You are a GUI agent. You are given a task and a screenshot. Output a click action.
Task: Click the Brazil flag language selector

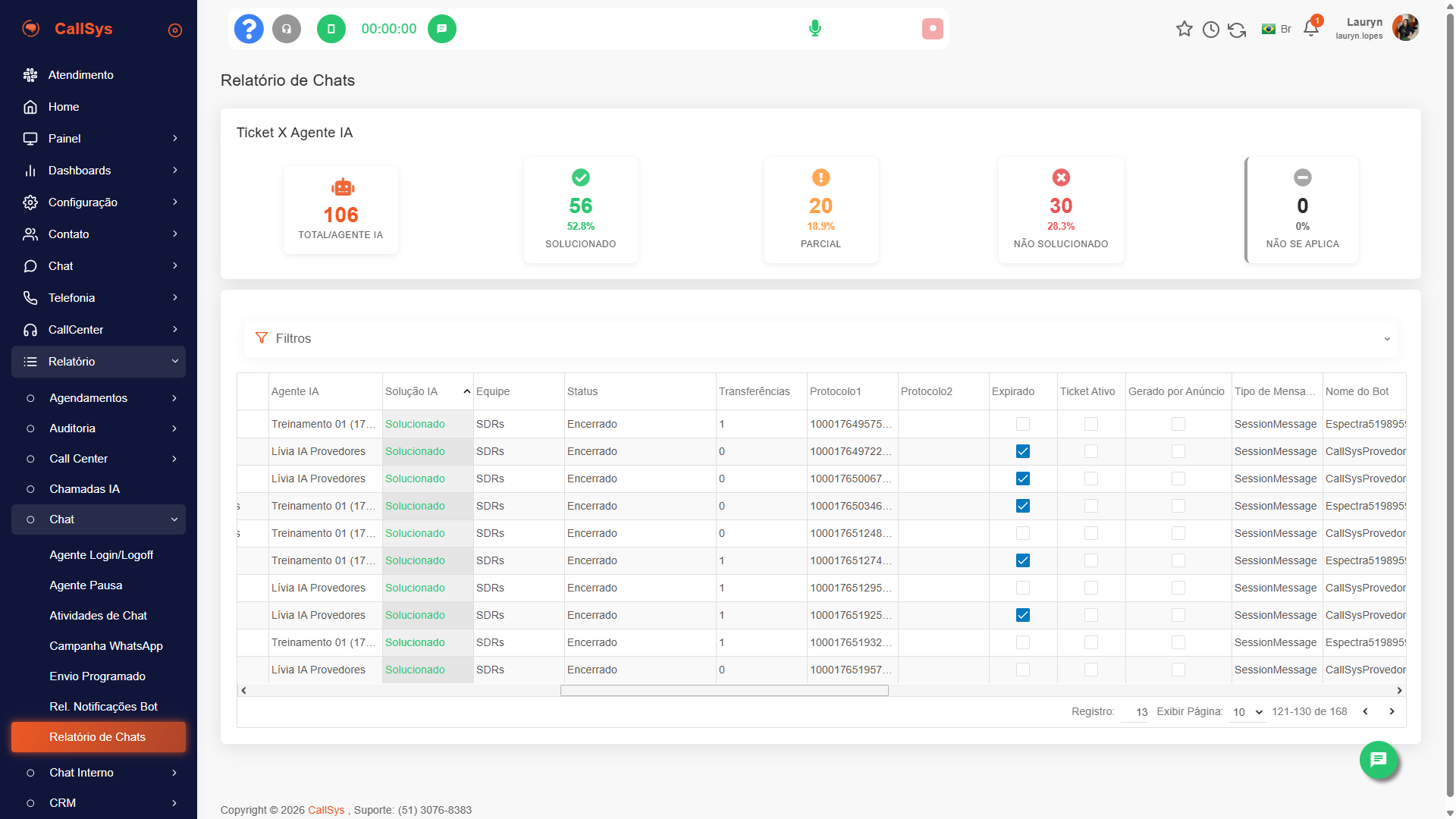pos(1276,29)
